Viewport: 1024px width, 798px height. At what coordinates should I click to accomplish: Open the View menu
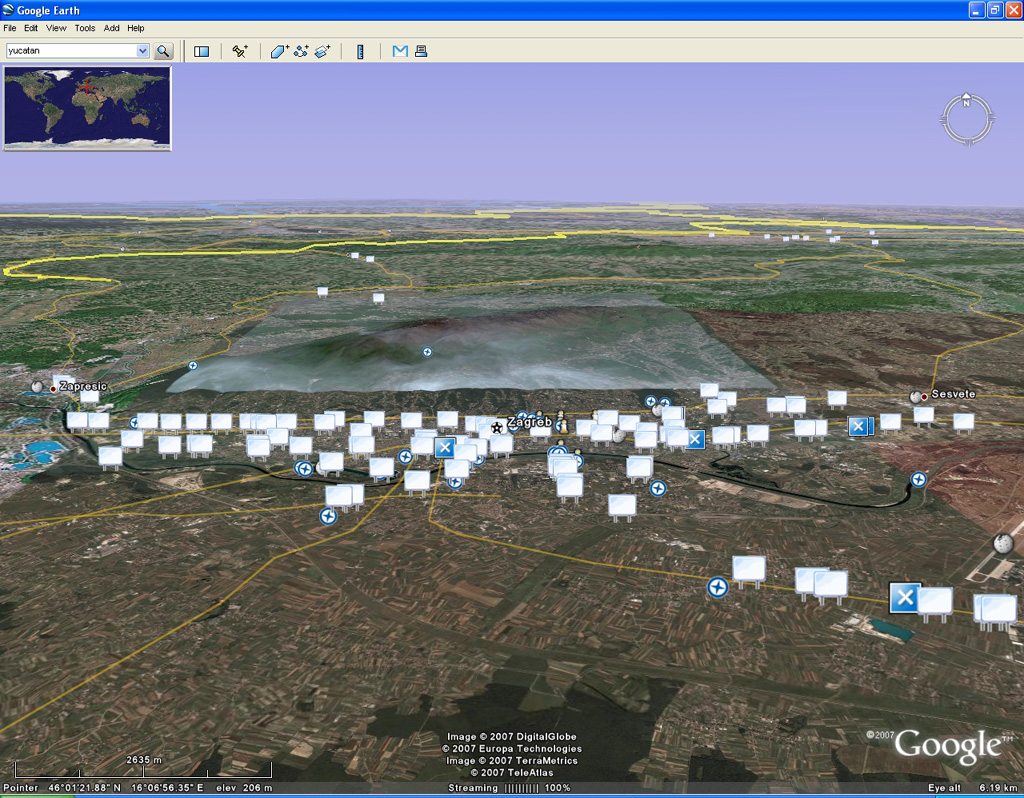click(x=56, y=28)
